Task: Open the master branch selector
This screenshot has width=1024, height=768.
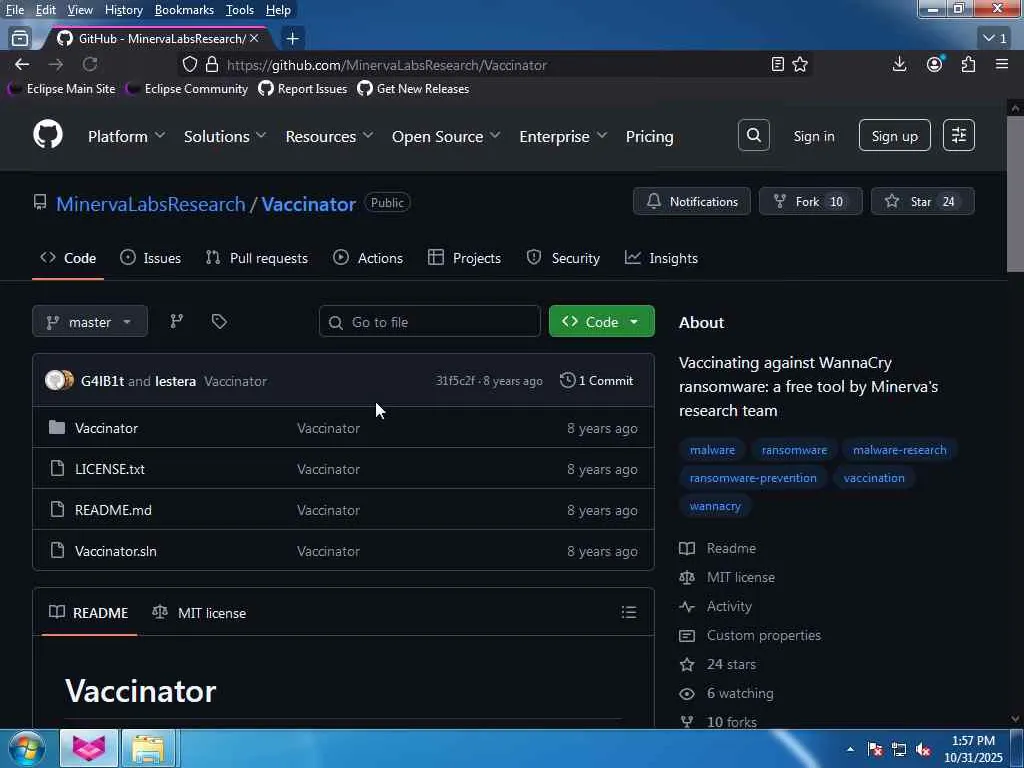Action: coord(89,321)
